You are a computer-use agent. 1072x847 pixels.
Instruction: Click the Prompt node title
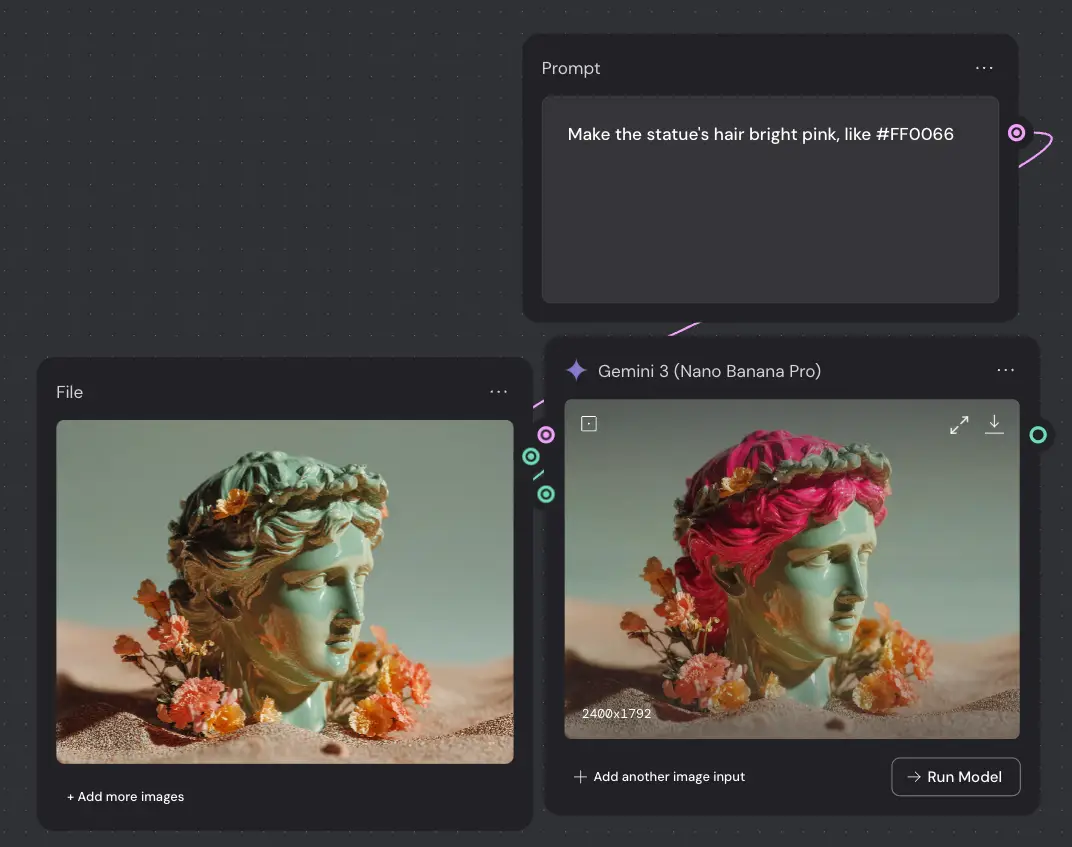pos(571,68)
